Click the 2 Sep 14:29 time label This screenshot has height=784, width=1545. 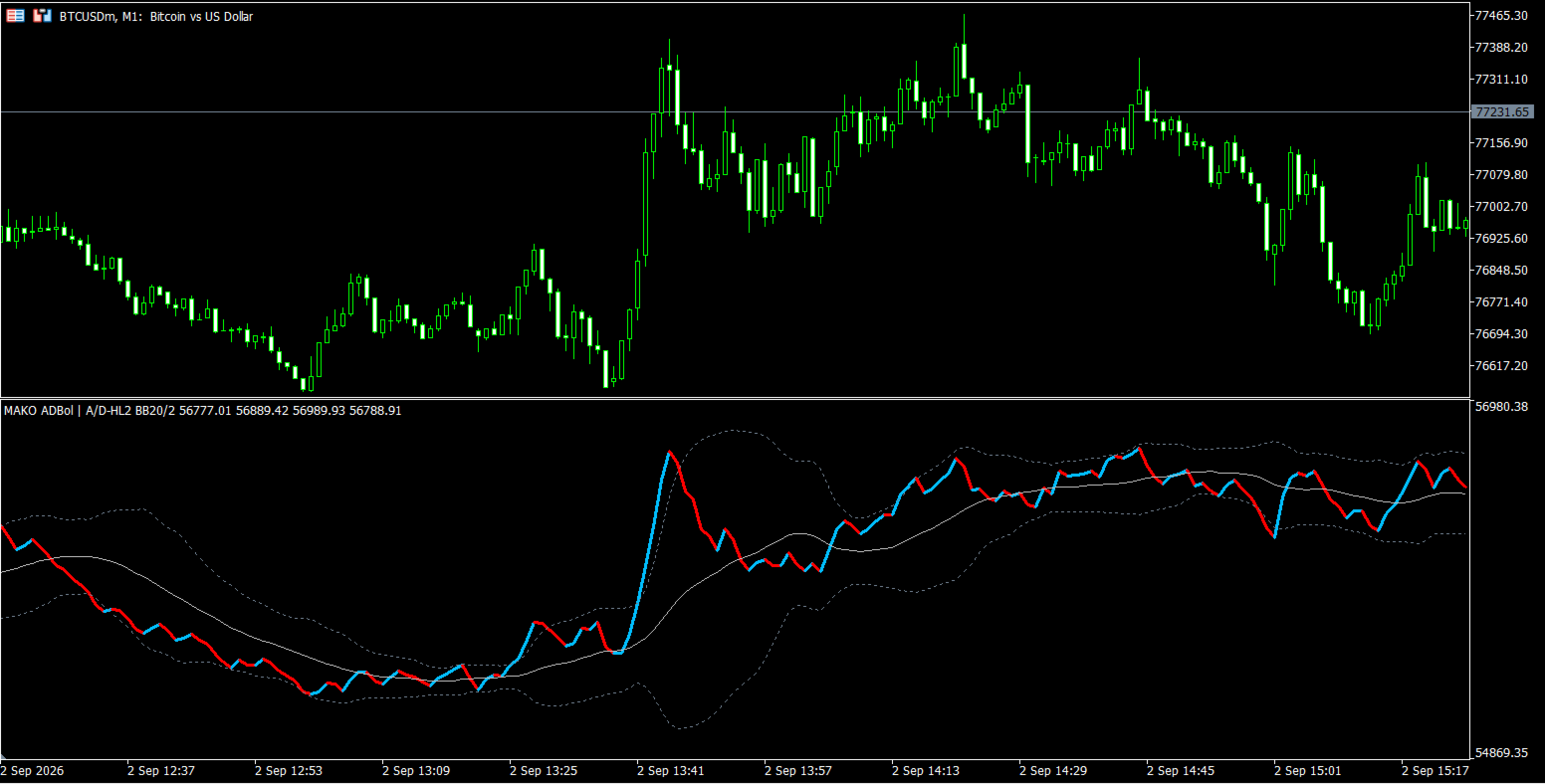click(x=1053, y=770)
